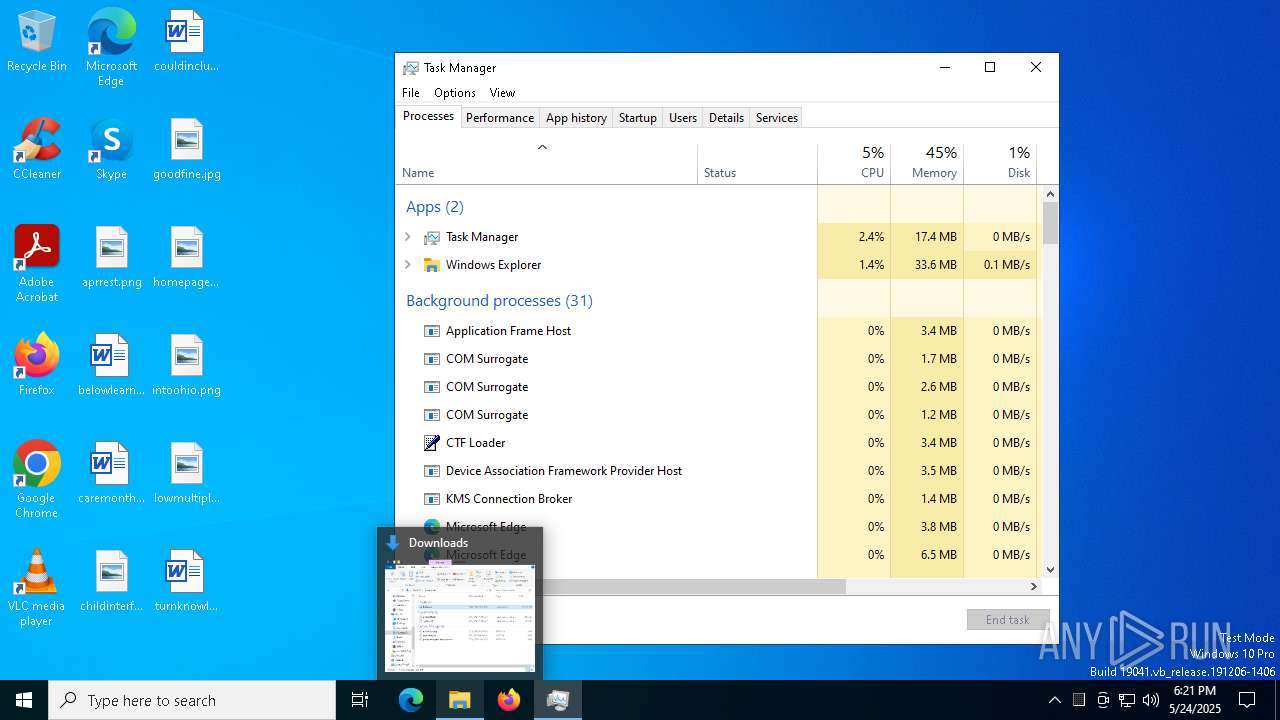Select the caremonth... Word document

tap(111, 473)
